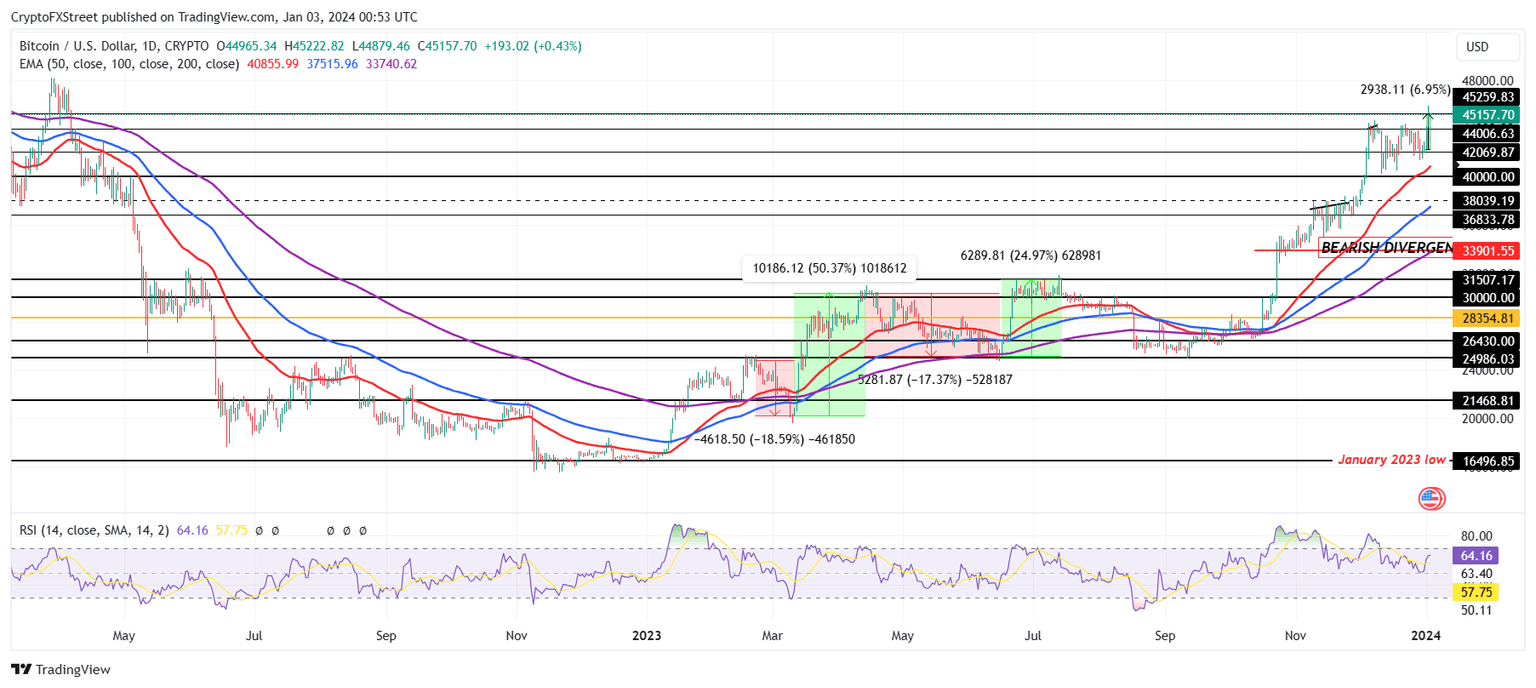Click the January 2023 low annotation
This screenshot has width=1536, height=688.
click(x=1391, y=460)
